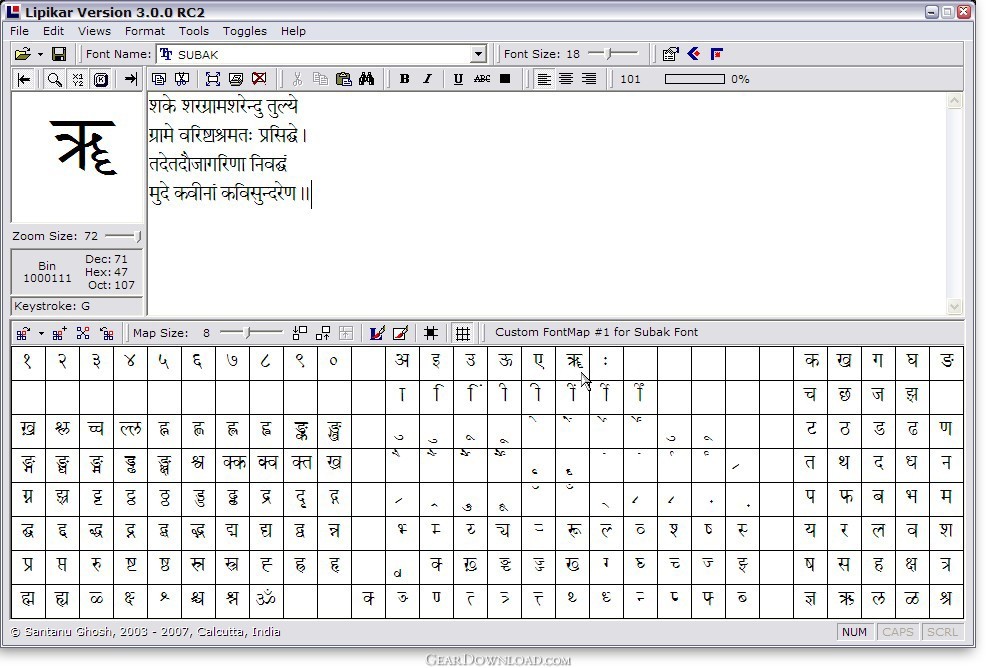The height and width of the screenshot is (668, 996).
Task: Click the font map icon right of the cross-linked squares
Action: pyautogui.click(x=107, y=333)
